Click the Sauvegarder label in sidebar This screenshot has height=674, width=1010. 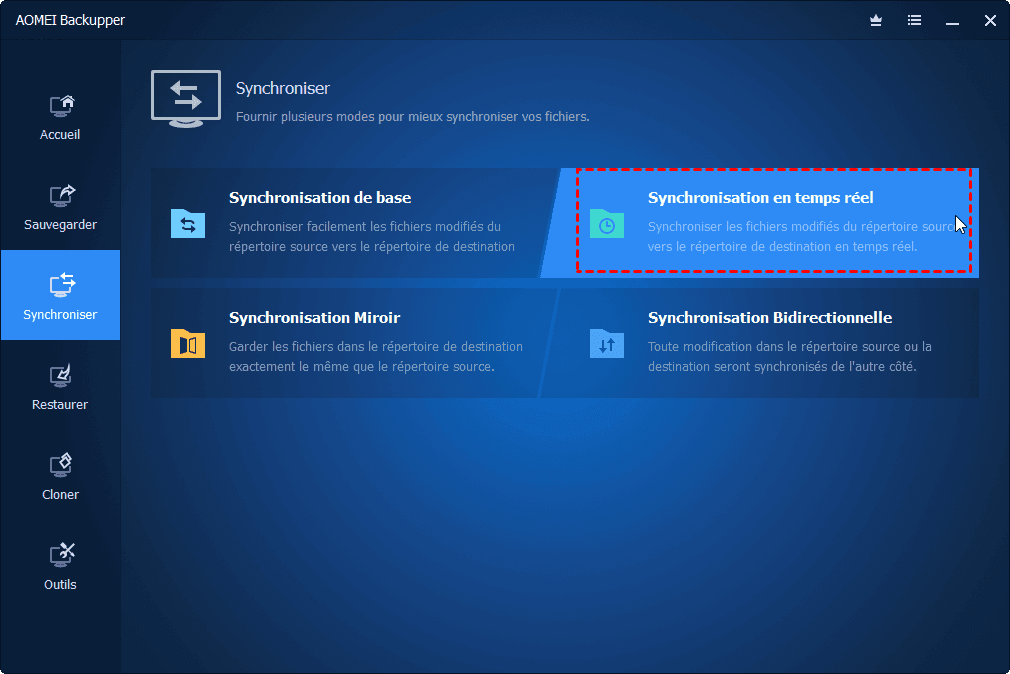[x=61, y=225]
